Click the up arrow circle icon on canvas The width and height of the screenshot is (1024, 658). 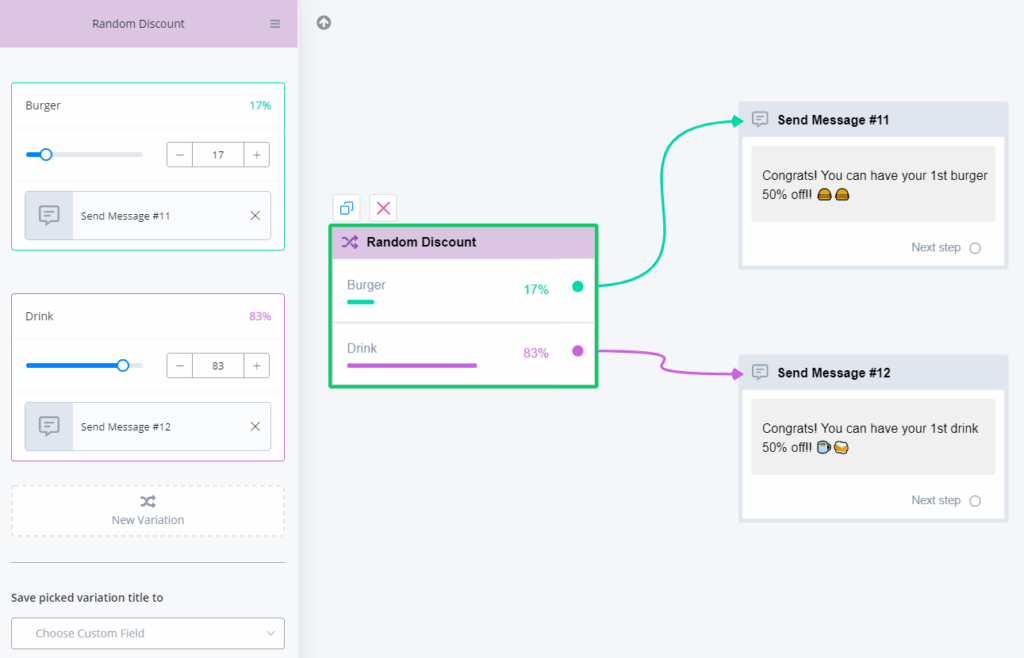(x=324, y=23)
